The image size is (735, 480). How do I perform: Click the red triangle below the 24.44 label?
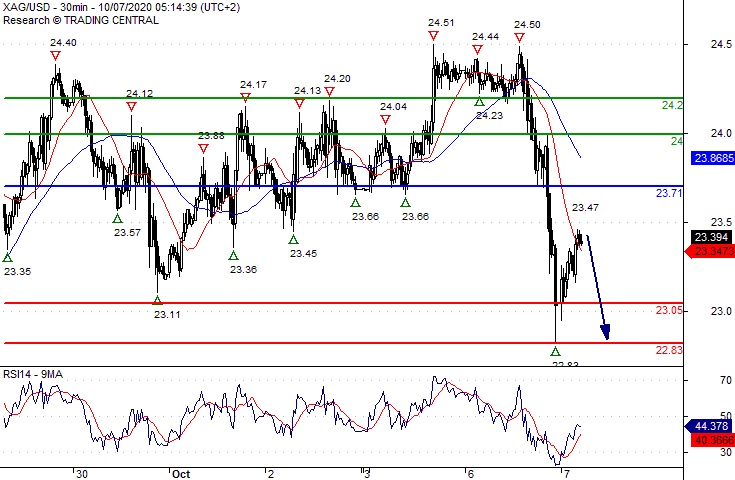coord(477,49)
